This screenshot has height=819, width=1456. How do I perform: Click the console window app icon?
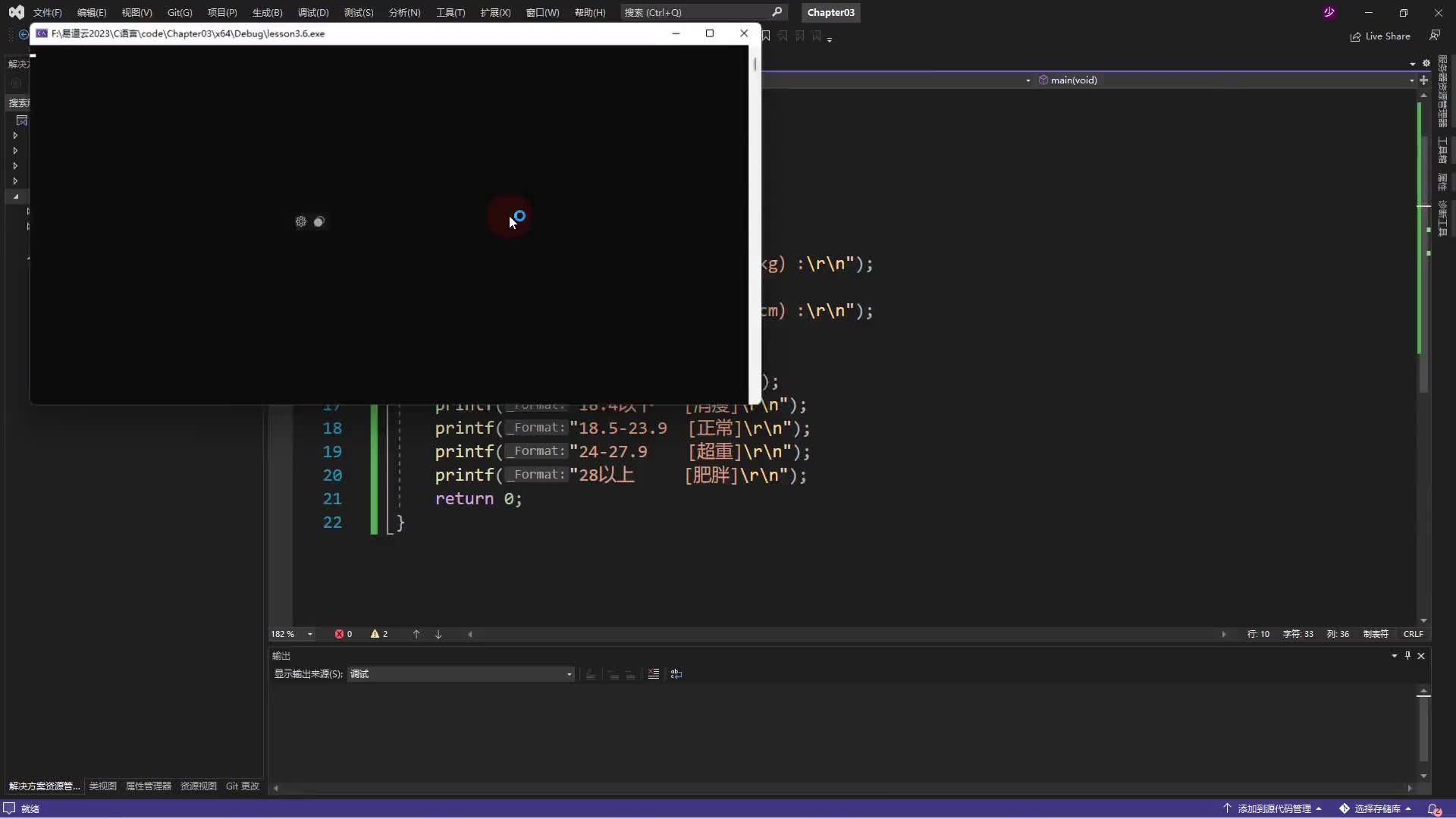(42, 33)
